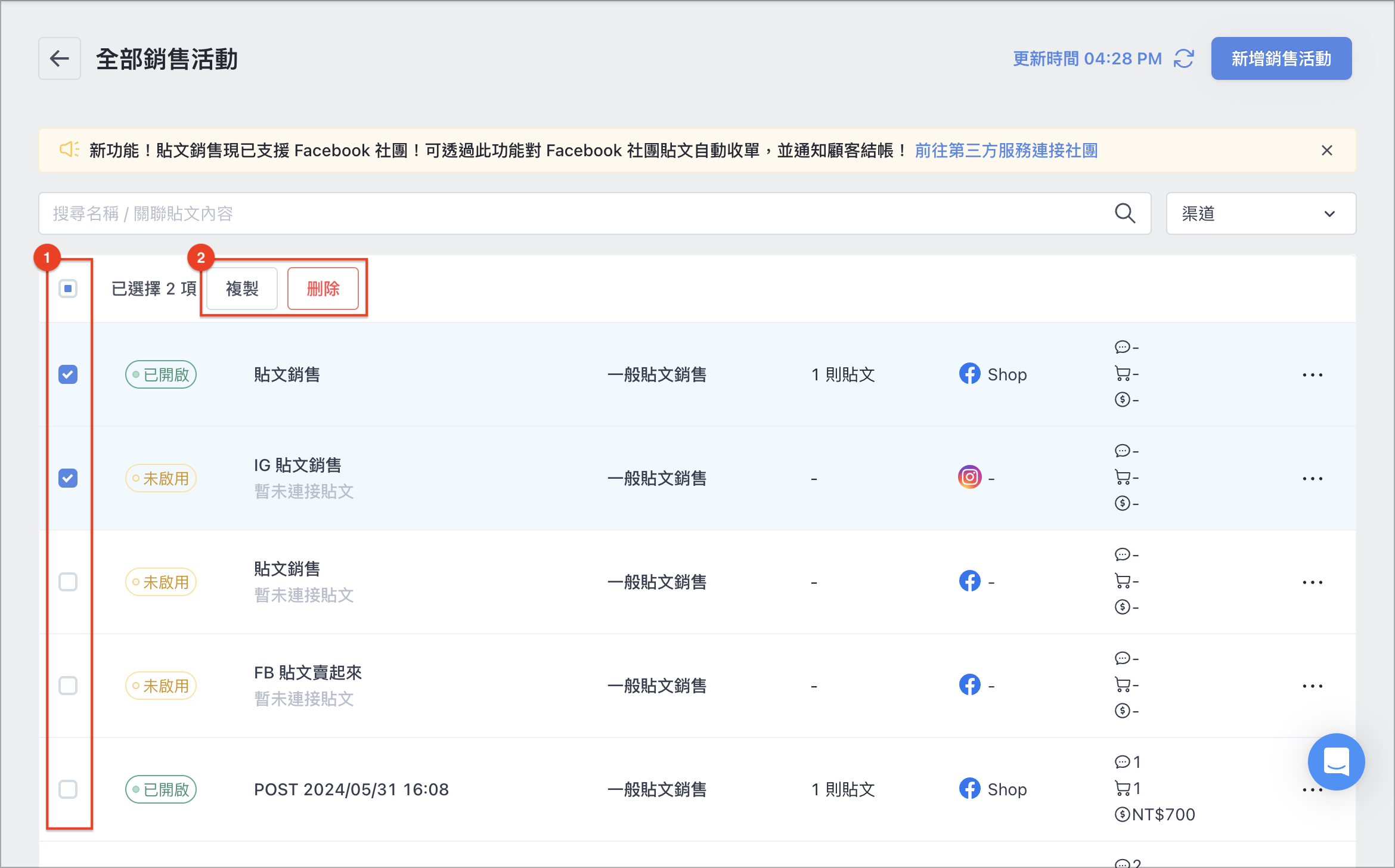Click 未啟用 badge in IG 貼文銷售 row
The width and height of the screenshot is (1395, 868).
click(161, 478)
